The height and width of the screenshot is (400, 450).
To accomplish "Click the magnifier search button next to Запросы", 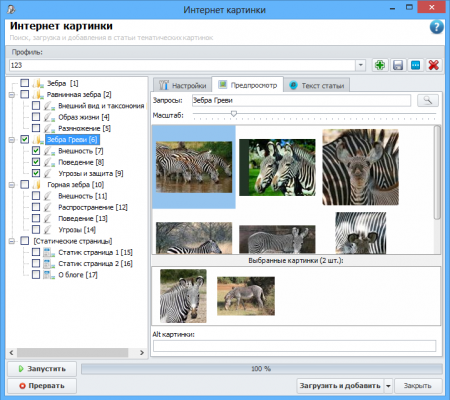I will tap(428, 100).
